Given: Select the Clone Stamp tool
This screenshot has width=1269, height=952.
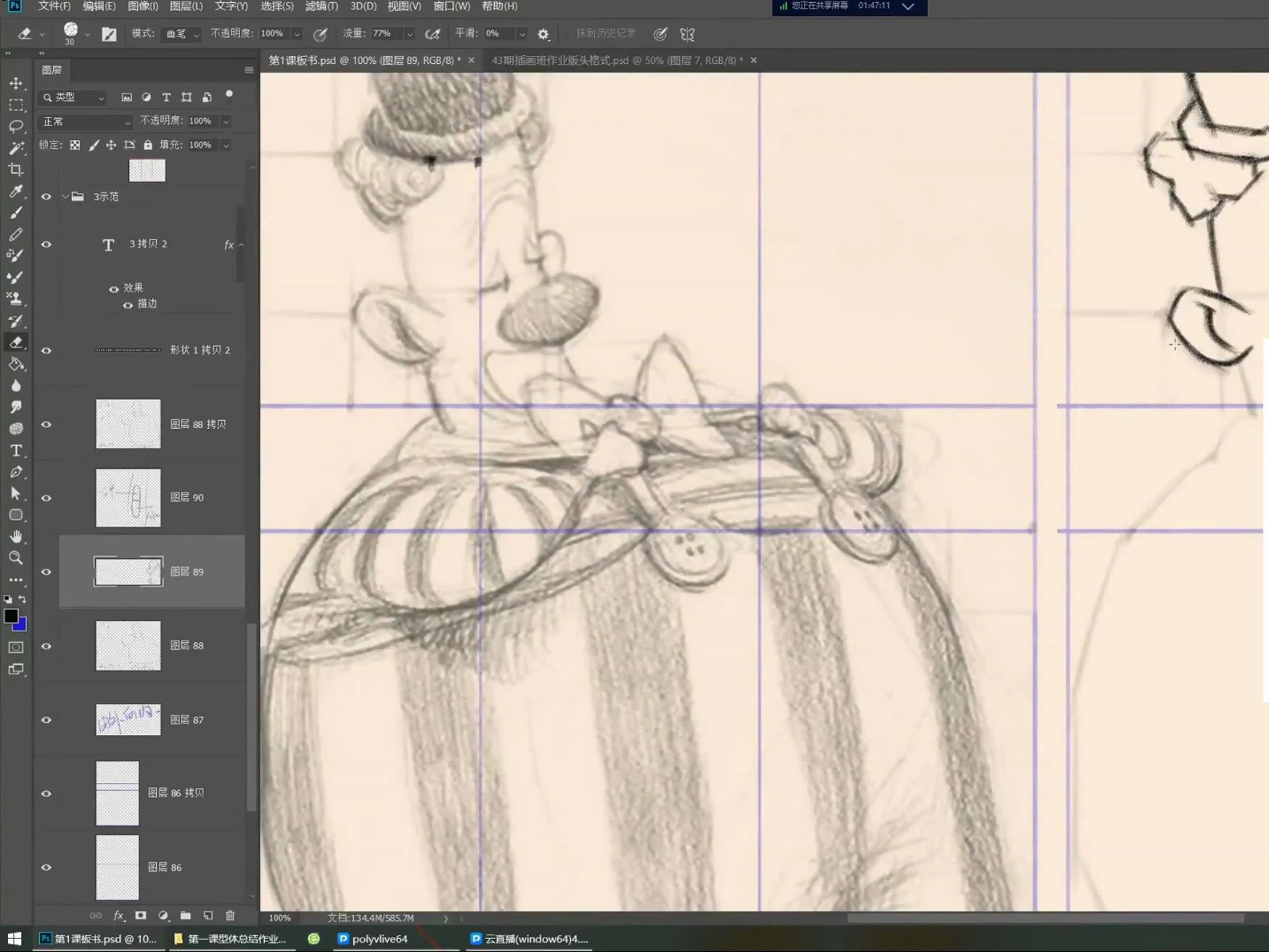Looking at the screenshot, I should pos(16,299).
